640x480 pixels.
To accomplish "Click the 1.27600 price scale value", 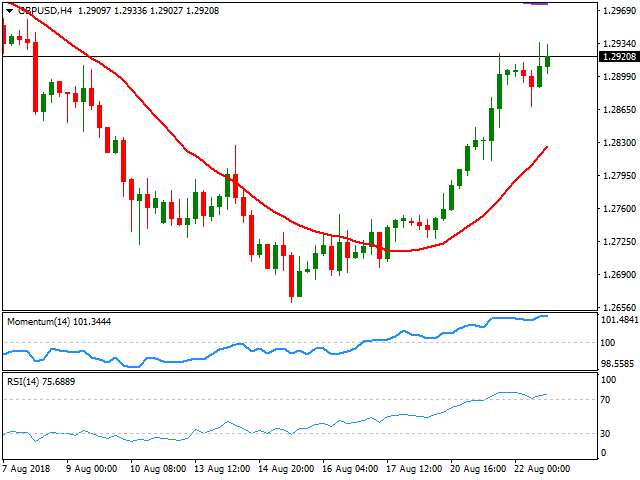I will tap(620, 209).
